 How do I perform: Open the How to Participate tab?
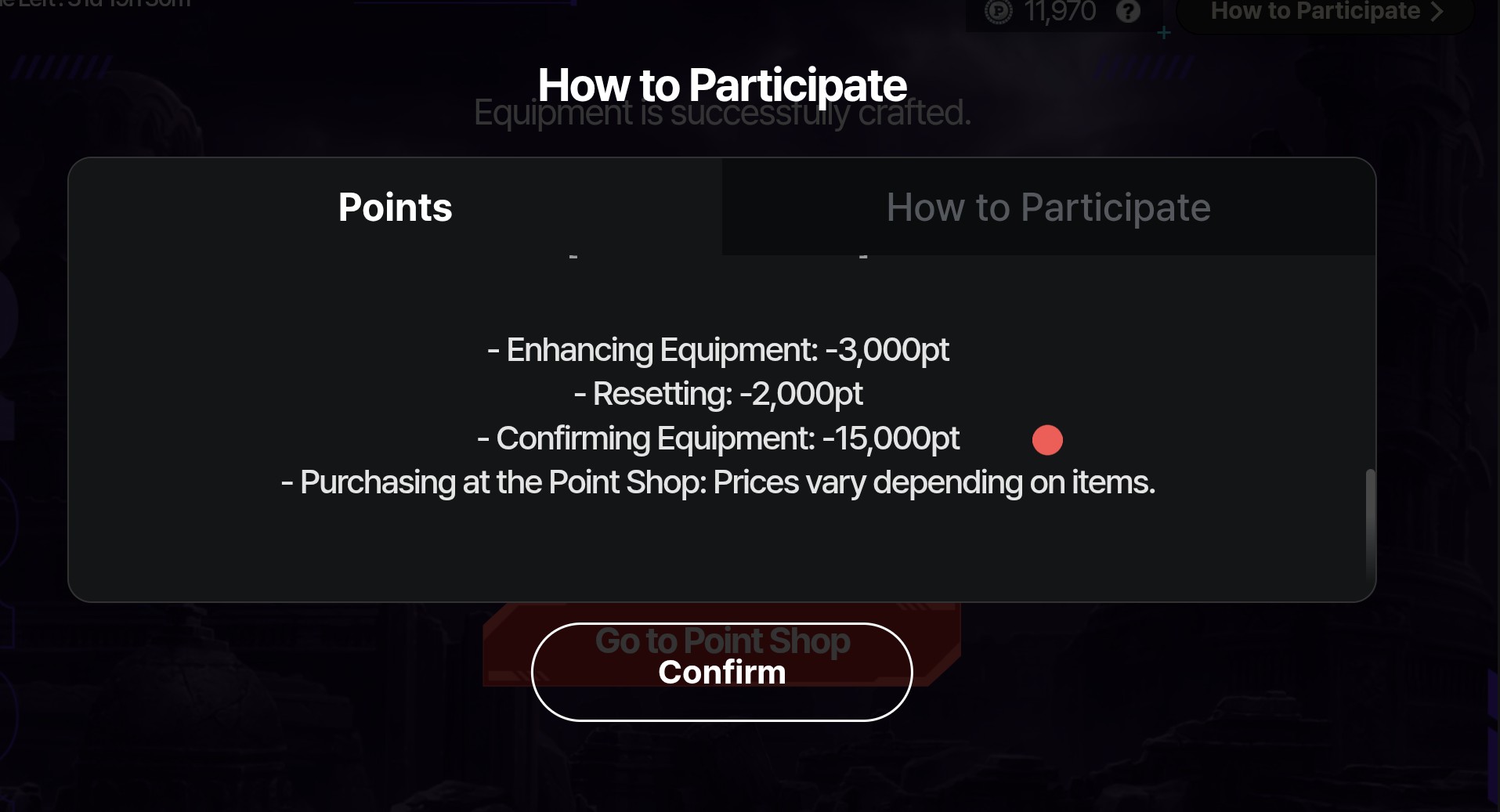[1048, 208]
